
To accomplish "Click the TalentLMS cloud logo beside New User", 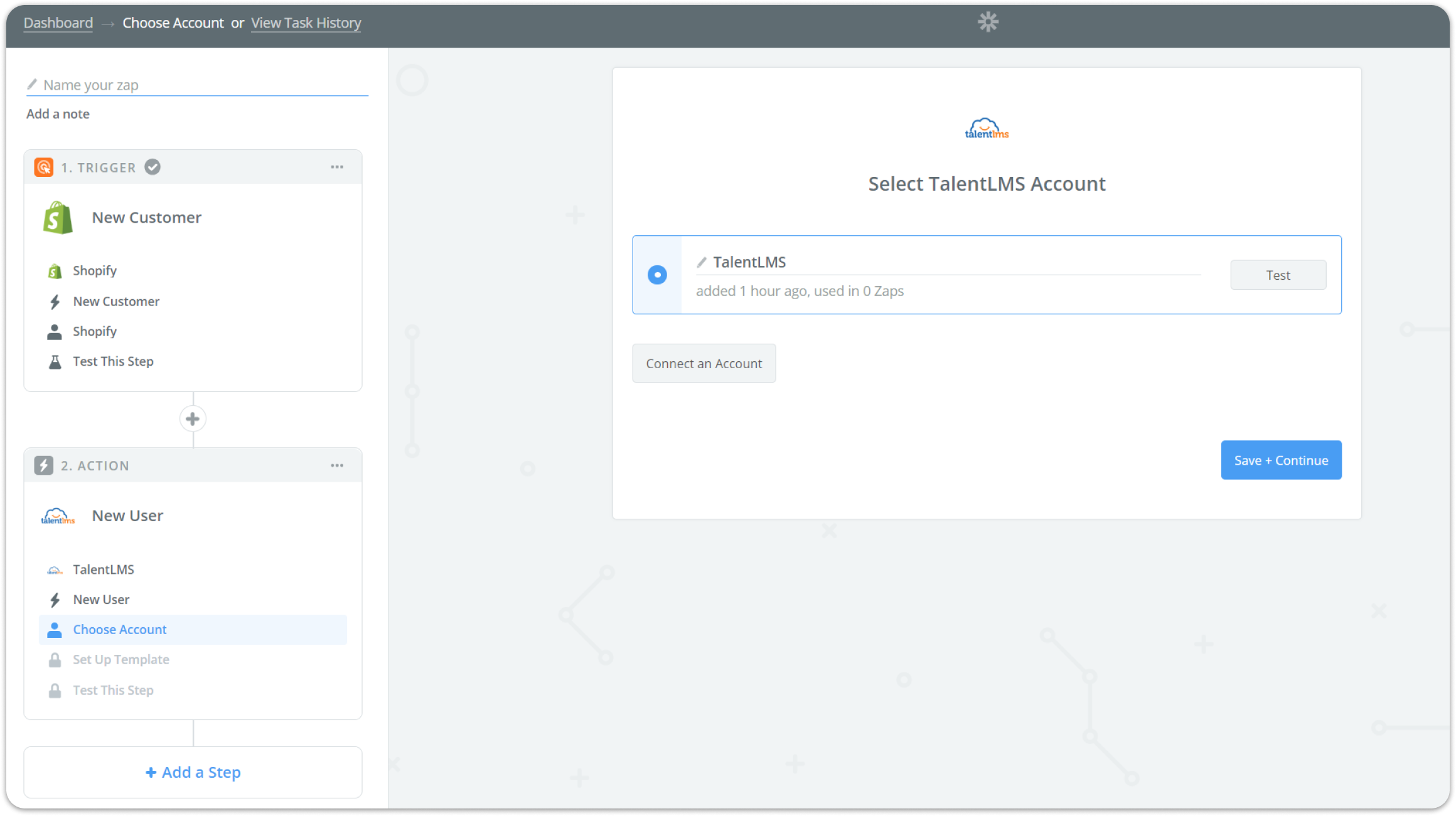I will (58, 516).
